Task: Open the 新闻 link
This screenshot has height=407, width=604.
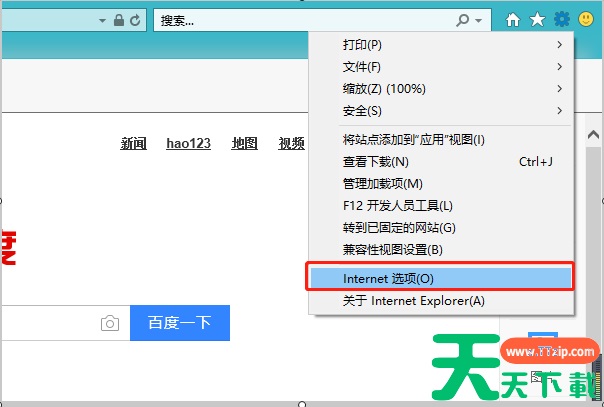Action: click(x=133, y=143)
